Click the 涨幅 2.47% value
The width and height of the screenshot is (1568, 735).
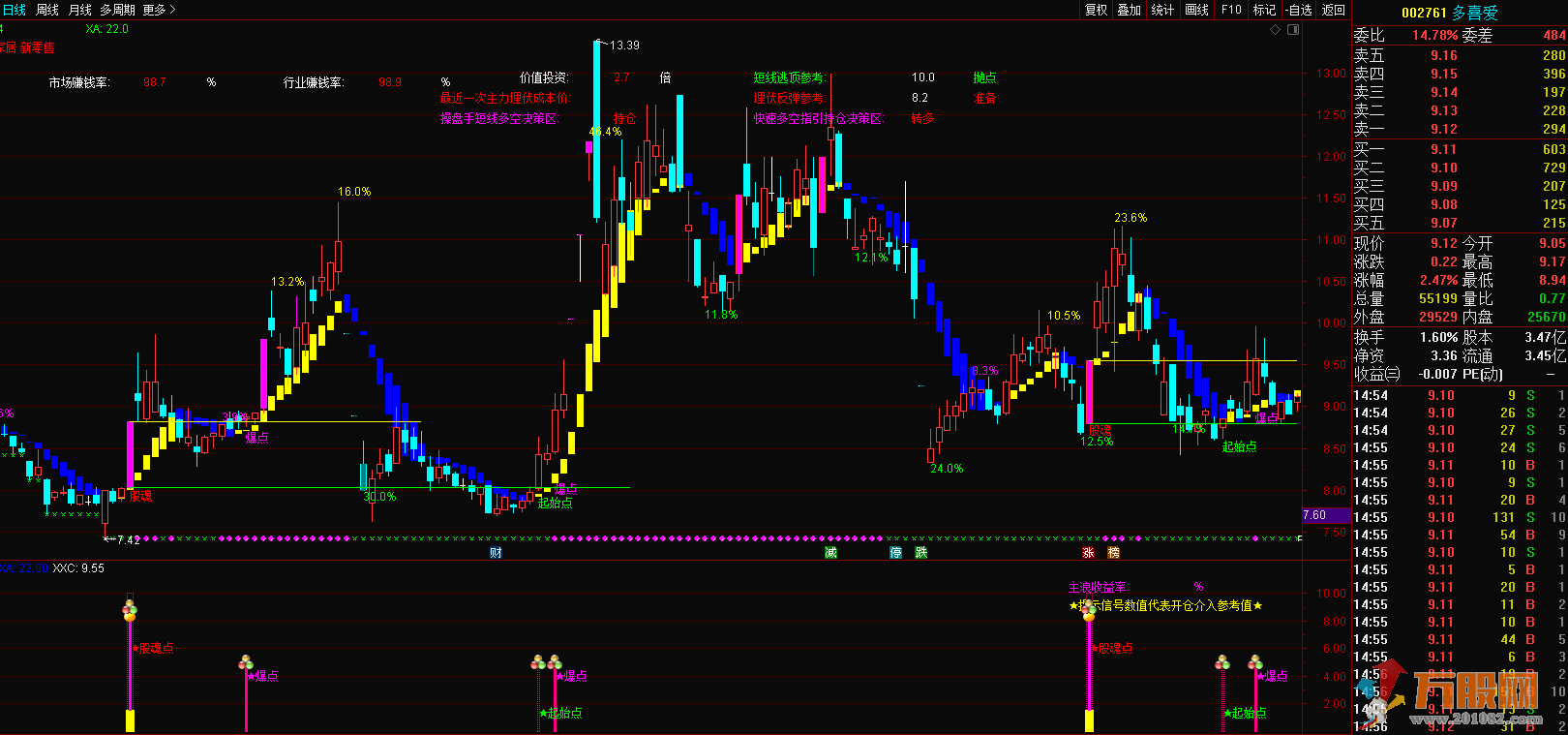point(1439,281)
